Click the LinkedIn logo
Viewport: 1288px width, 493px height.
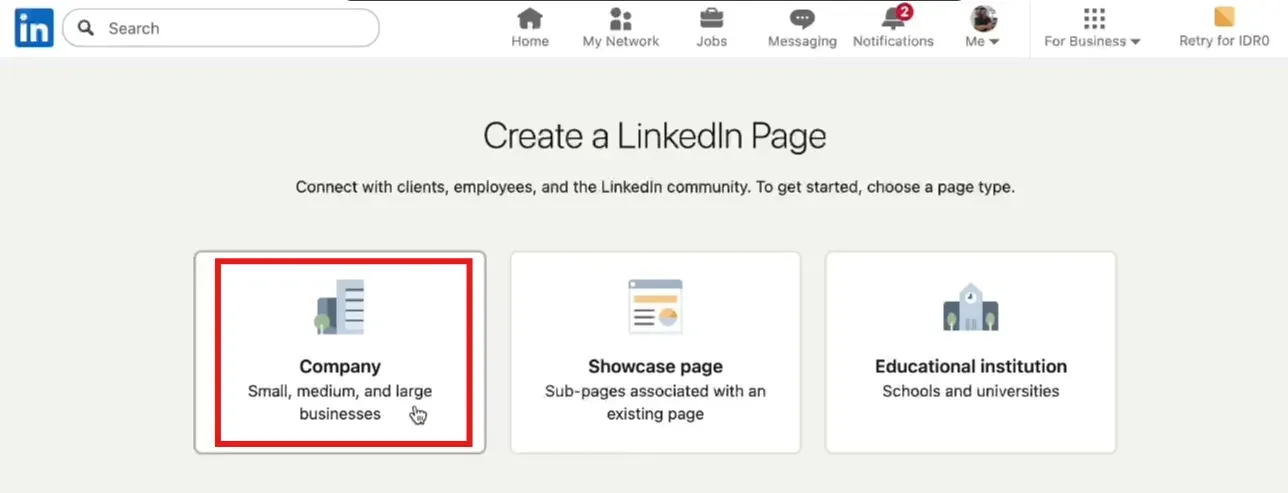(34, 28)
